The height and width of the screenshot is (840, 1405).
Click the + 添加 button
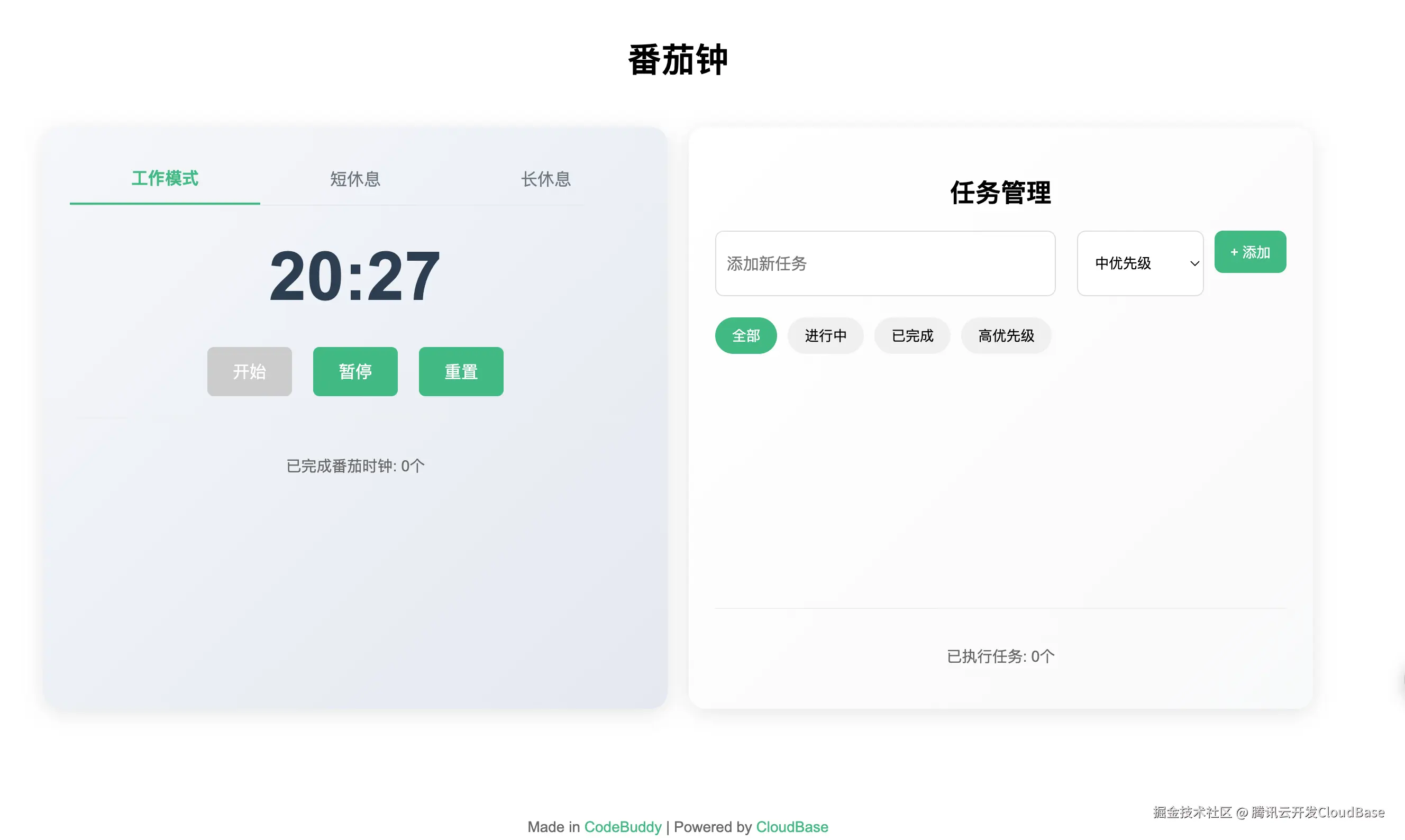pos(1250,252)
